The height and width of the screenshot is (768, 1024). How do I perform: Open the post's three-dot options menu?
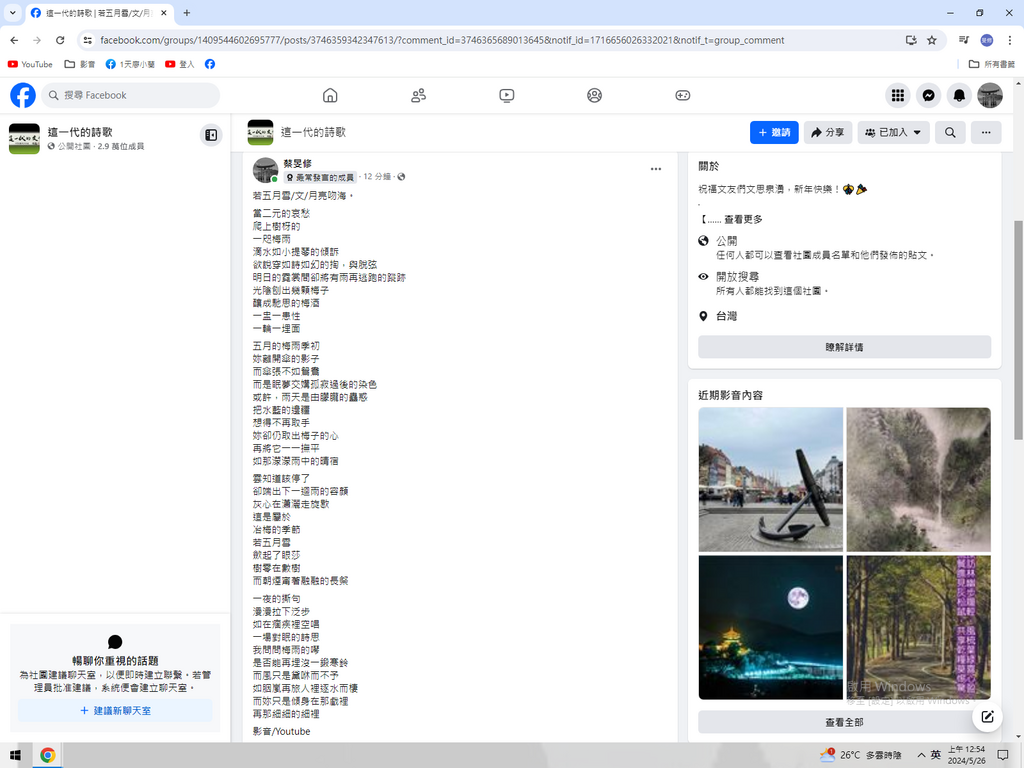pyautogui.click(x=656, y=169)
